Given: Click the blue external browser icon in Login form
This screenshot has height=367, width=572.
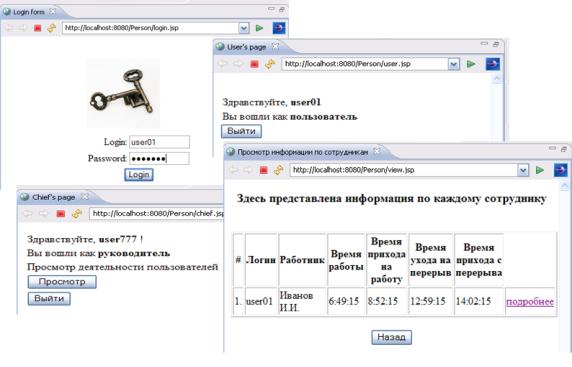Looking at the screenshot, I should 279,28.
